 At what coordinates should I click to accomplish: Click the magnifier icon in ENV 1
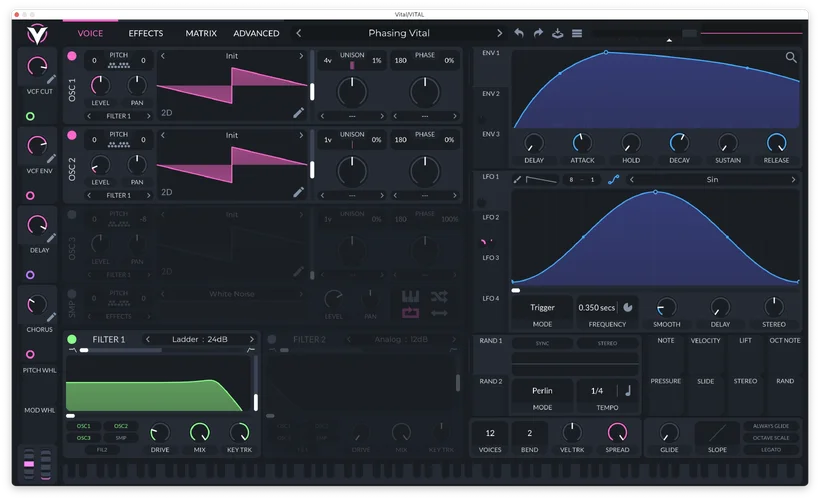click(x=791, y=58)
